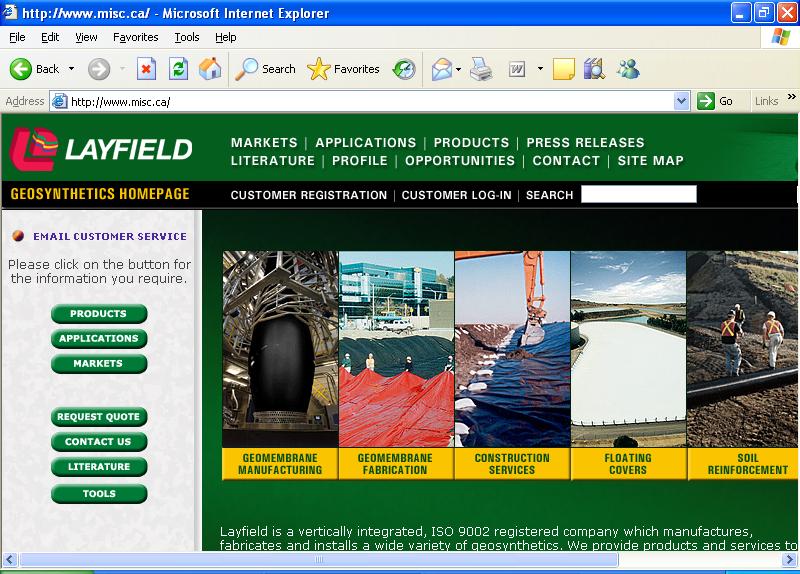Open the Floating Covers image
Viewport: 800px width, 574px height.
point(628,349)
